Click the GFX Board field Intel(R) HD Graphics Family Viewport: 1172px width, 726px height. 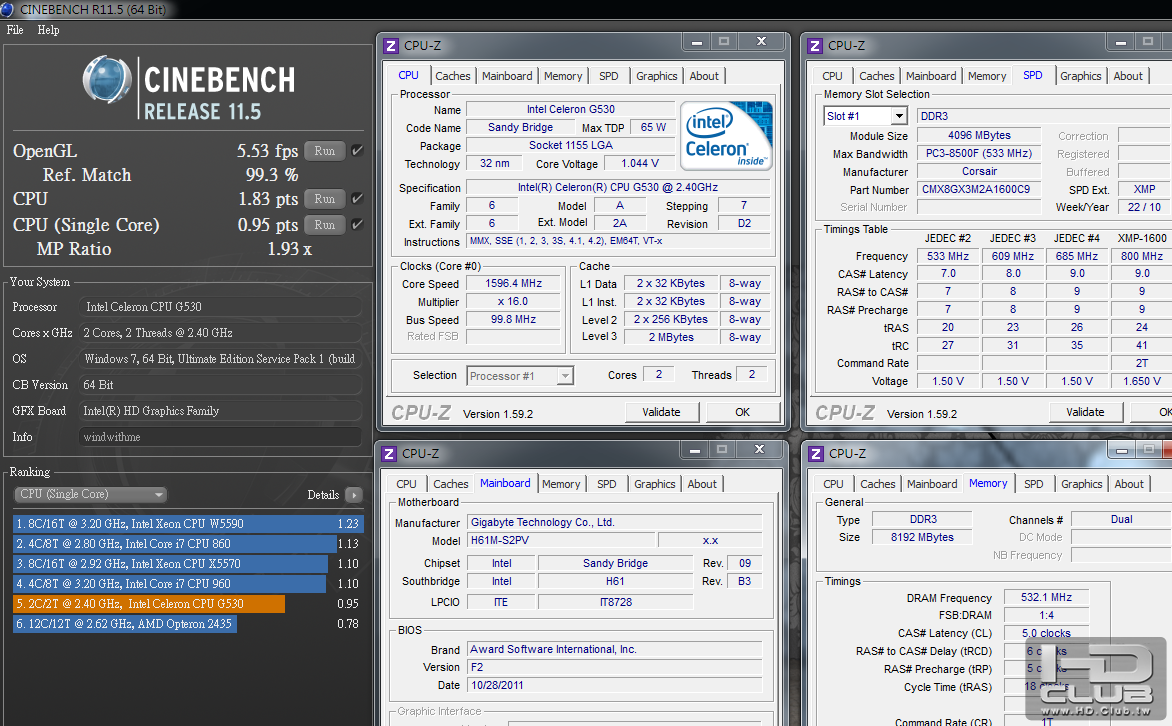[220, 410]
